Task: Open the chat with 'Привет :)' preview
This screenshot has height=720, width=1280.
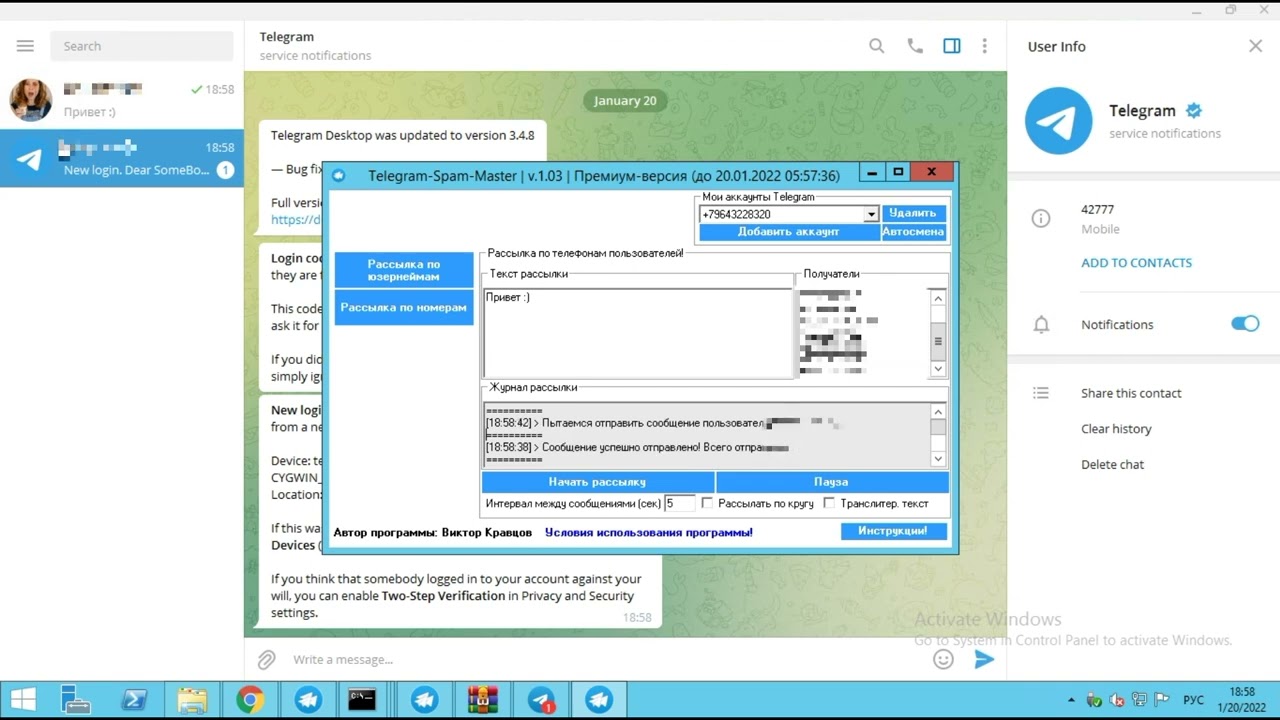Action: click(x=122, y=100)
